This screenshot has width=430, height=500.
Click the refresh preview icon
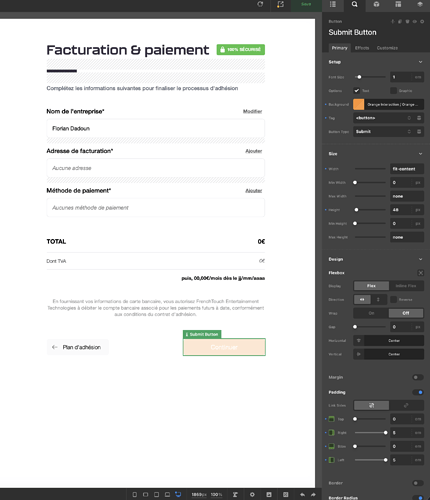pyautogui.click(x=260, y=4)
